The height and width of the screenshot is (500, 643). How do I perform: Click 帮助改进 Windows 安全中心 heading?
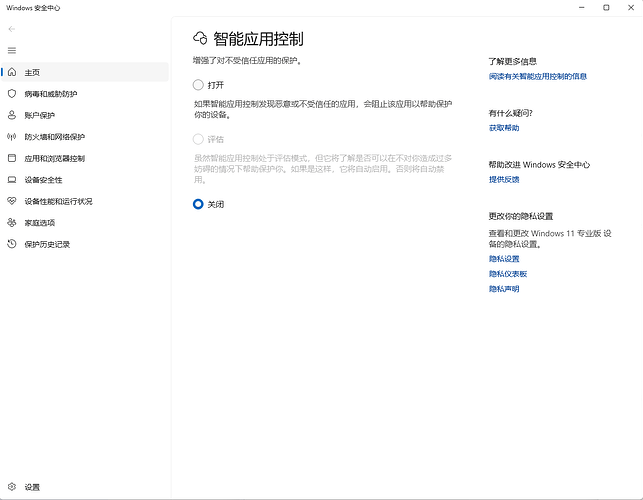pyautogui.click(x=539, y=164)
